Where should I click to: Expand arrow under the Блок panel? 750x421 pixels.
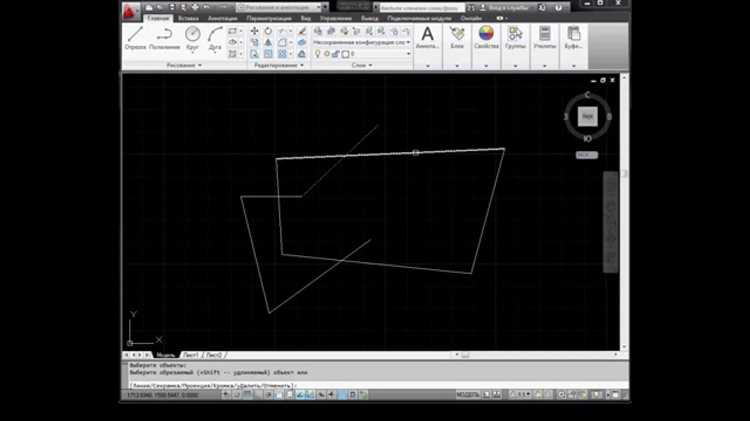(457, 66)
